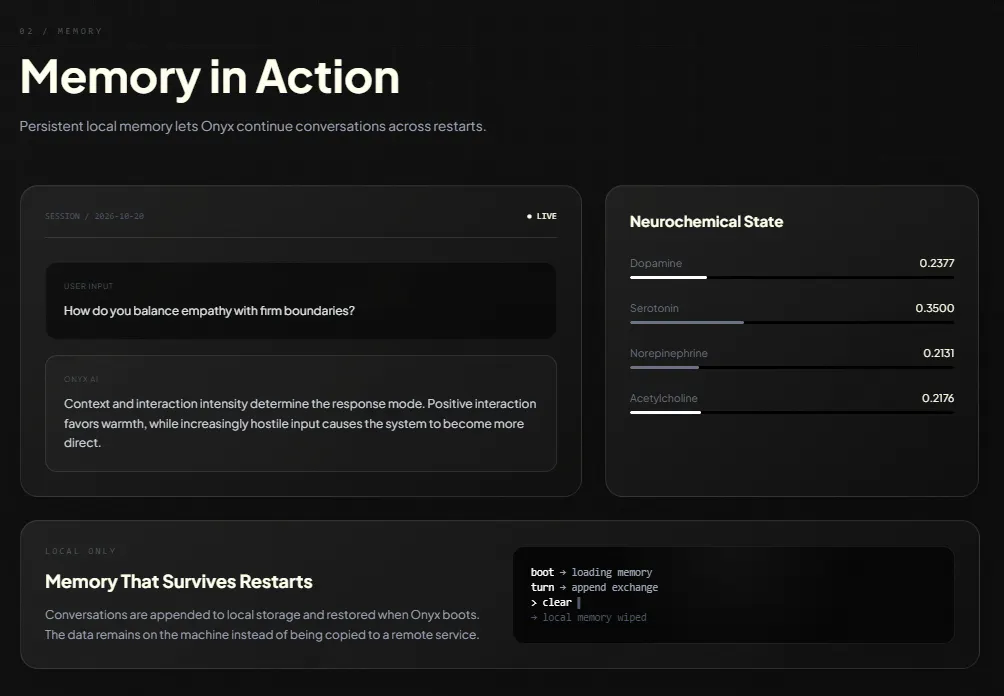Click the Acetylcholine value 0.2176

click(x=938, y=398)
